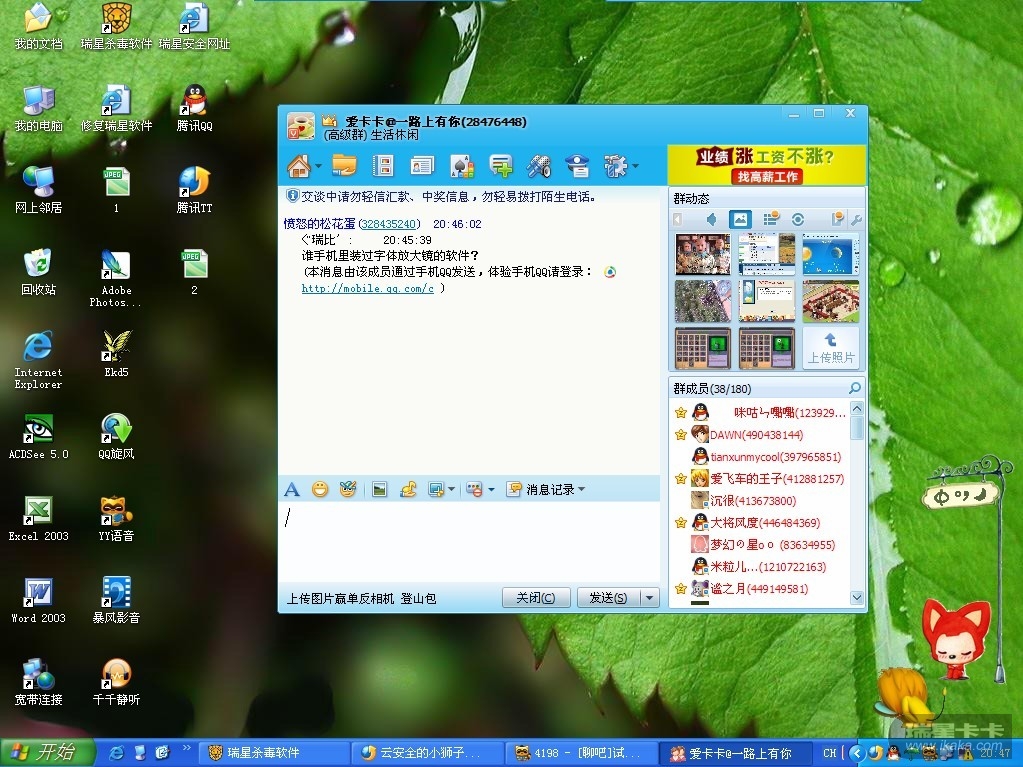This screenshot has height=767, width=1023.
Task: Click the 发送(S) send button
Action: click(608, 597)
